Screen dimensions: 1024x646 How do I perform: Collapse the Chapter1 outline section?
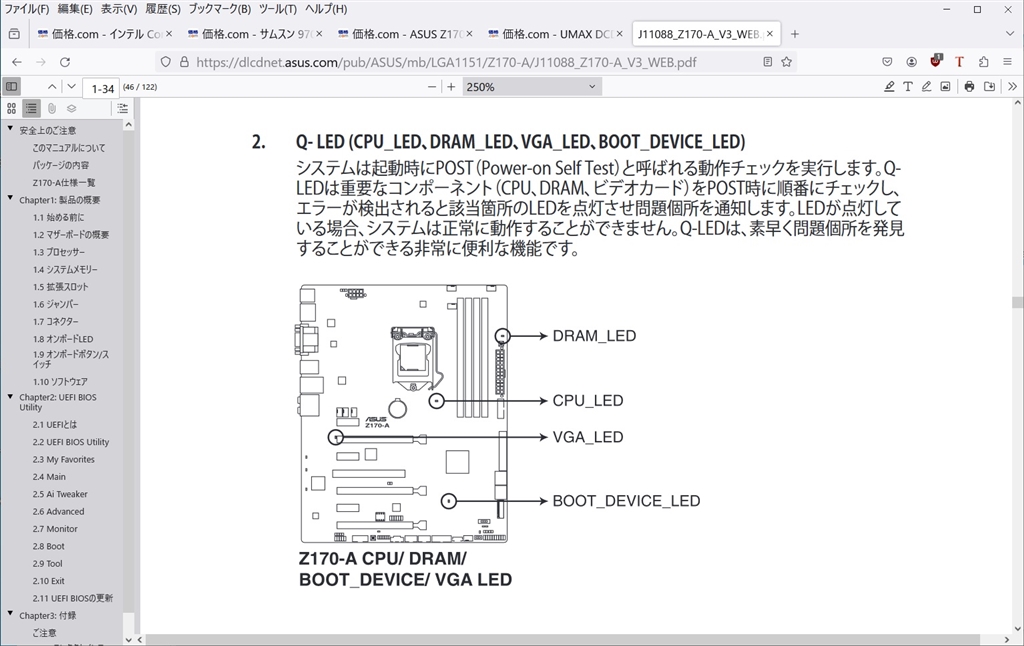pos(10,199)
